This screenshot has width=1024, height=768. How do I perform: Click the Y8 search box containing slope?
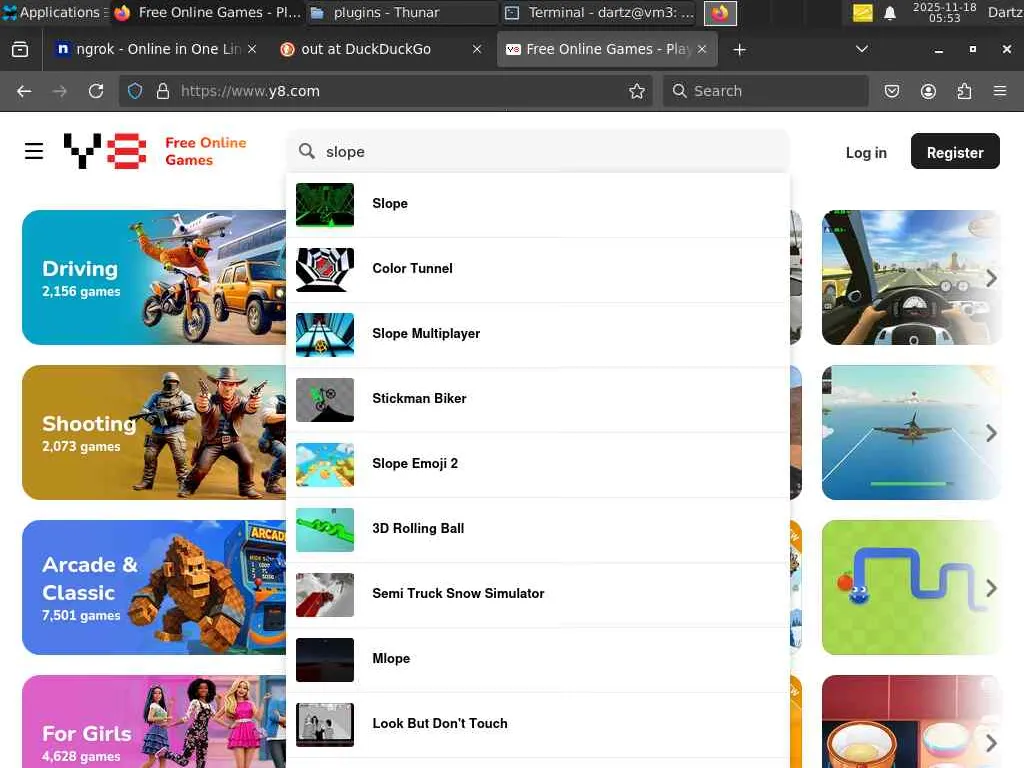point(537,152)
